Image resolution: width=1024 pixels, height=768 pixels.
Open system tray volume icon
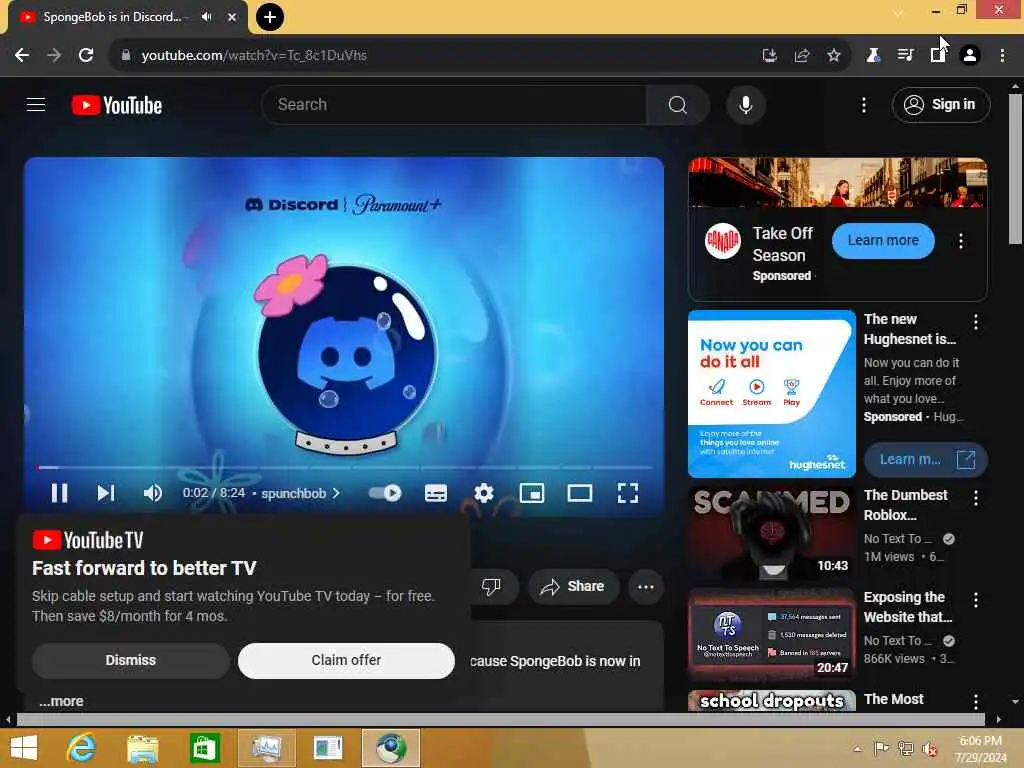click(930, 749)
